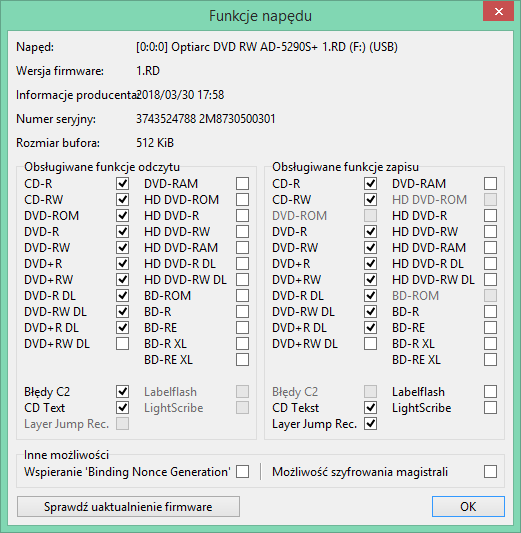
Task: Uncheck CD-R in read functions
Action: click(122, 184)
